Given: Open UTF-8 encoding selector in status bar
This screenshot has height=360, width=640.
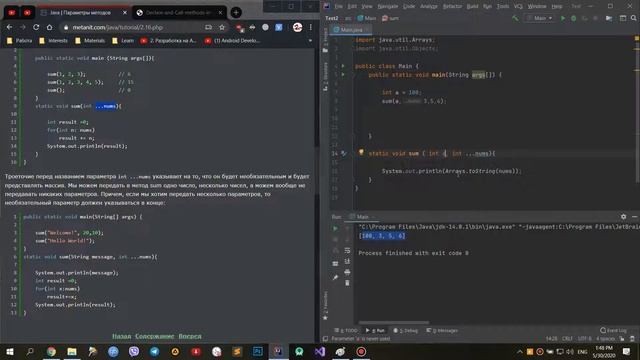Looking at the screenshot, I should [x=584, y=339].
